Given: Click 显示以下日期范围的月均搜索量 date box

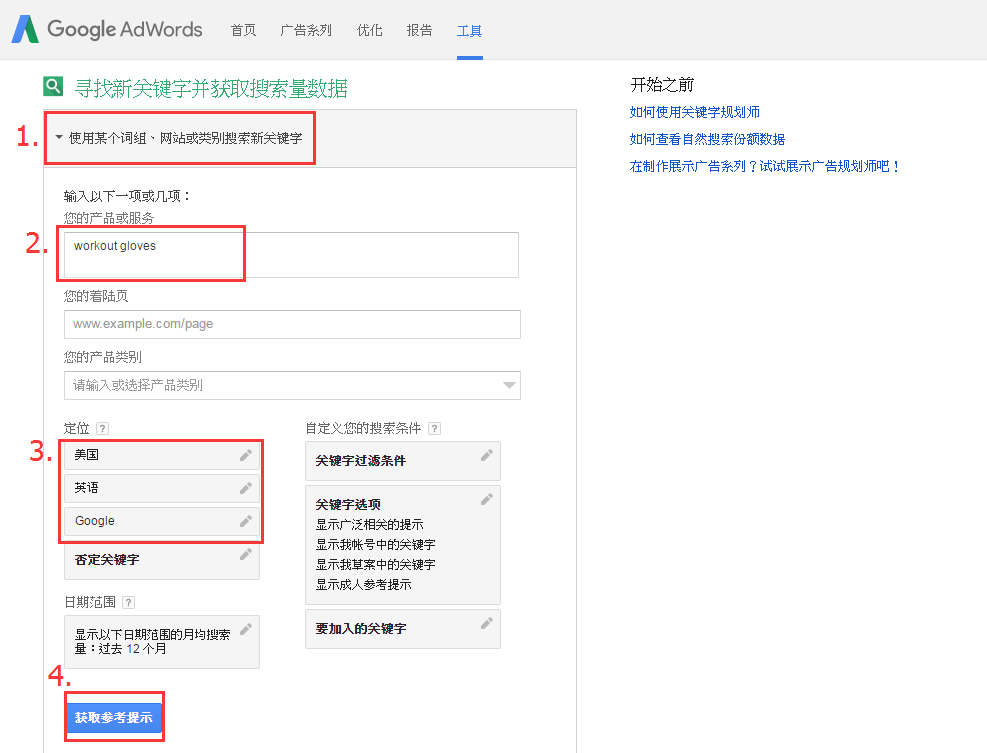Looking at the screenshot, I should click(x=162, y=642).
